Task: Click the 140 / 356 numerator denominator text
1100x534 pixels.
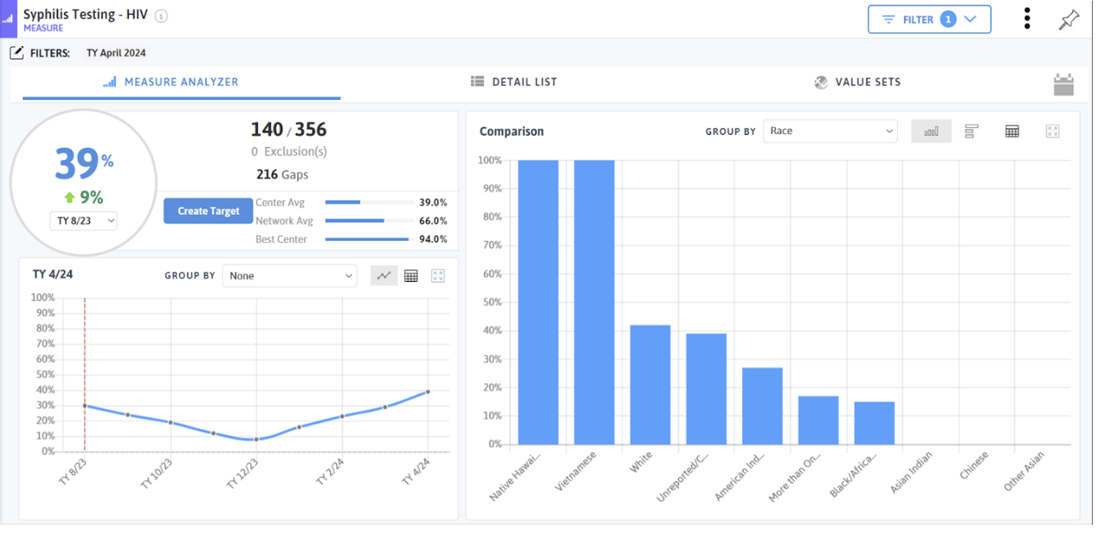Action: [288, 129]
